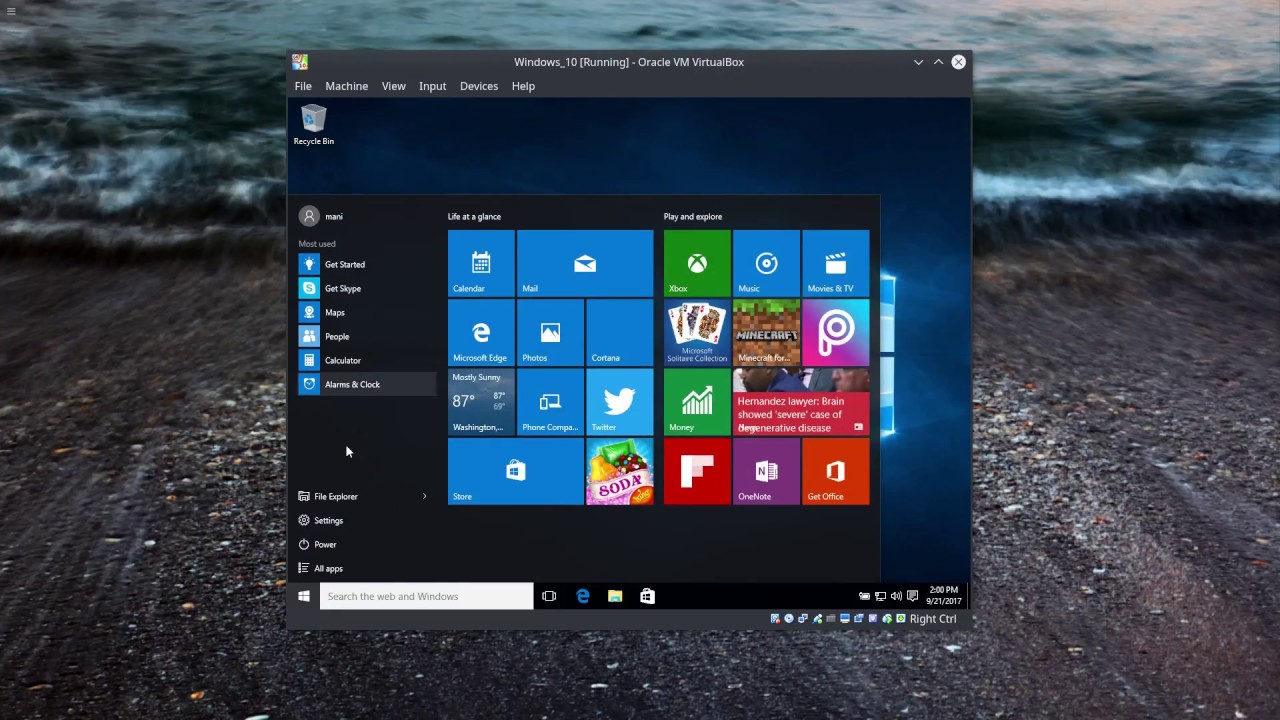This screenshot has height=720, width=1280.
Task: Open VirtualBox window menu dropdown arrow in title bar
Action: (918, 62)
